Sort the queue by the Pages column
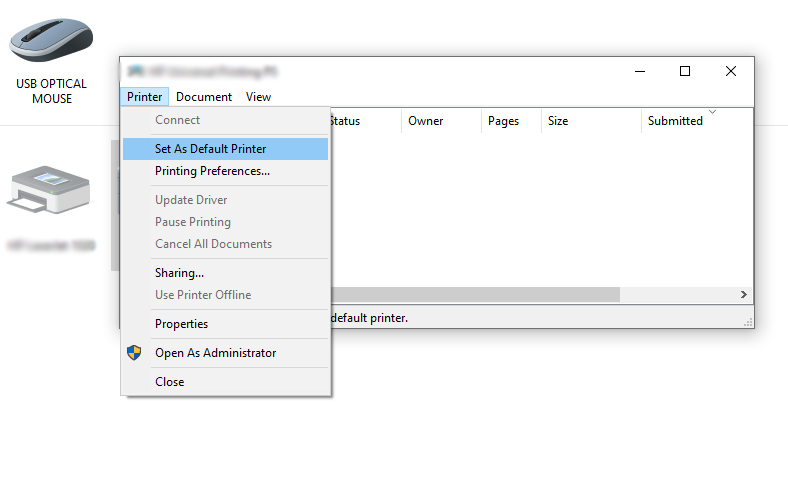The width and height of the screenshot is (788, 501). tap(511, 121)
